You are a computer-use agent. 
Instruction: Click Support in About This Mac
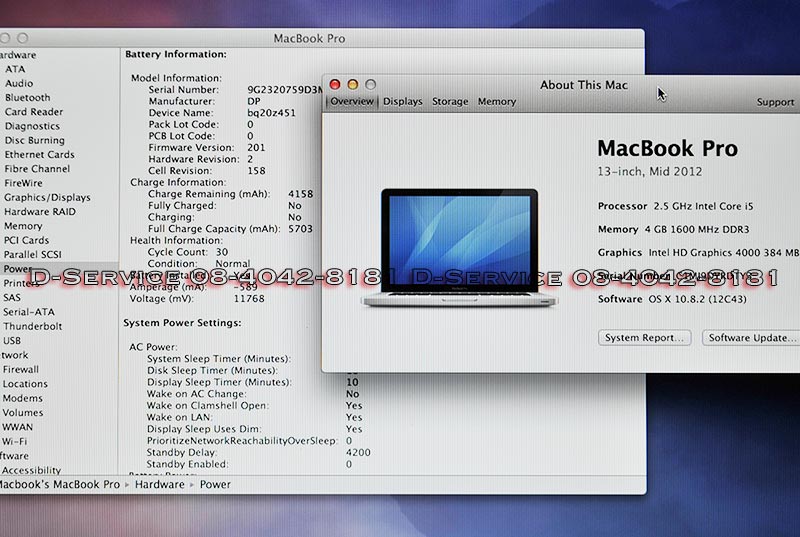[x=775, y=102]
